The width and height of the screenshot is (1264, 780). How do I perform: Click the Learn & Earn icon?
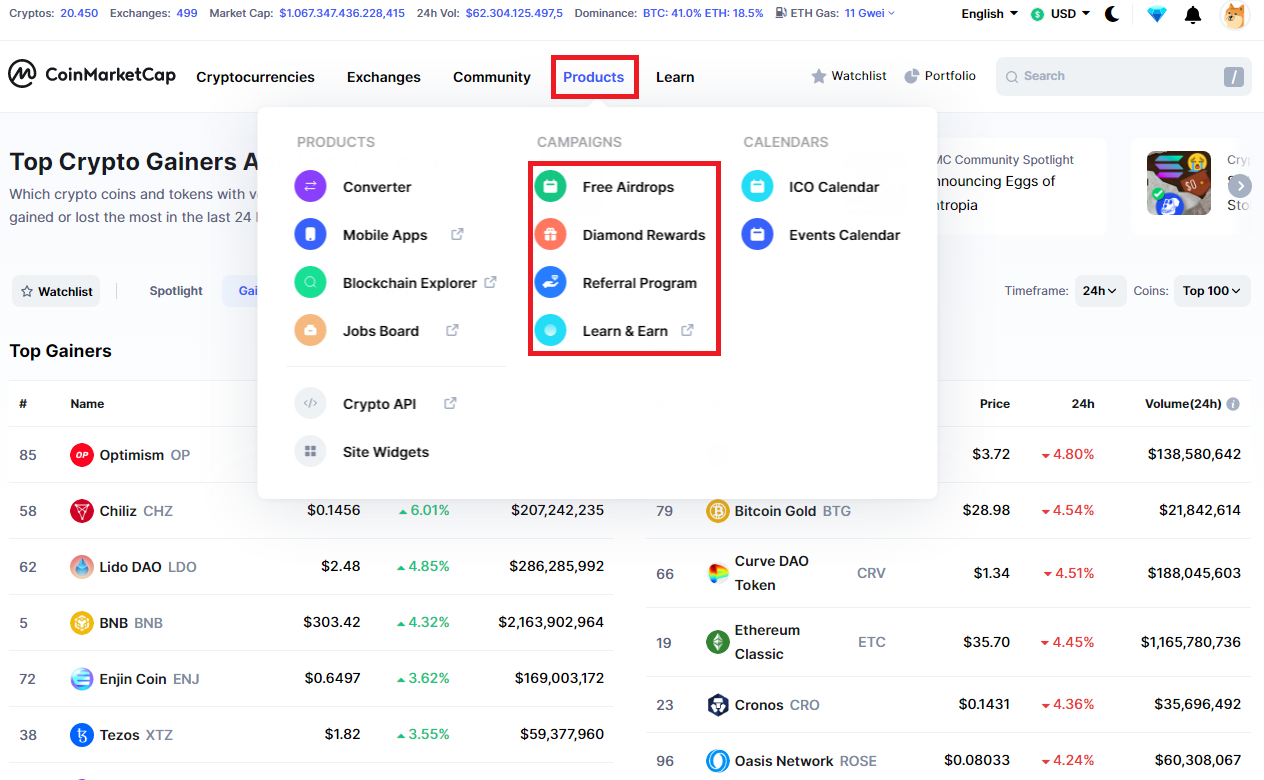[550, 330]
